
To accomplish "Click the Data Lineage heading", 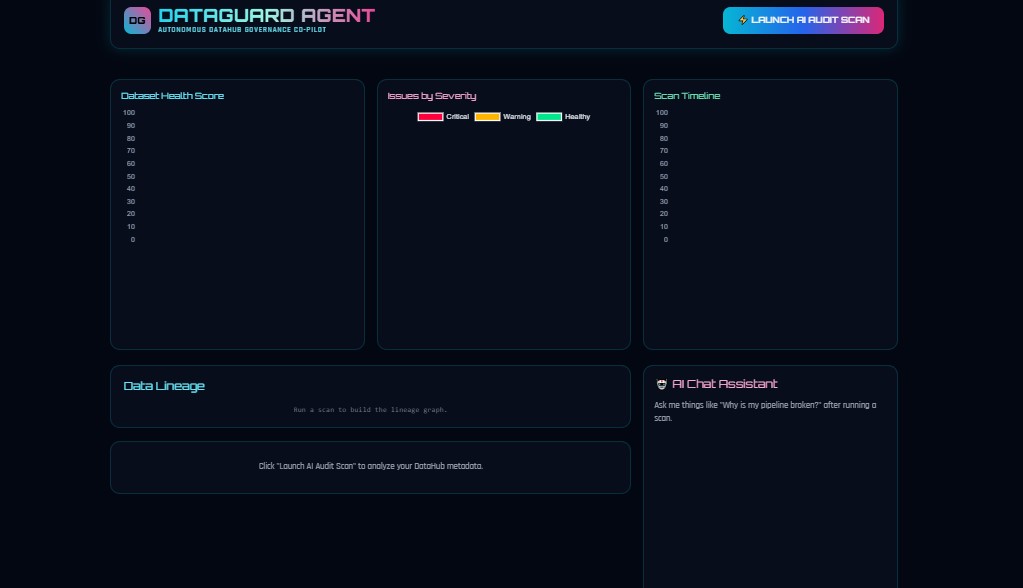I will click(x=164, y=386).
